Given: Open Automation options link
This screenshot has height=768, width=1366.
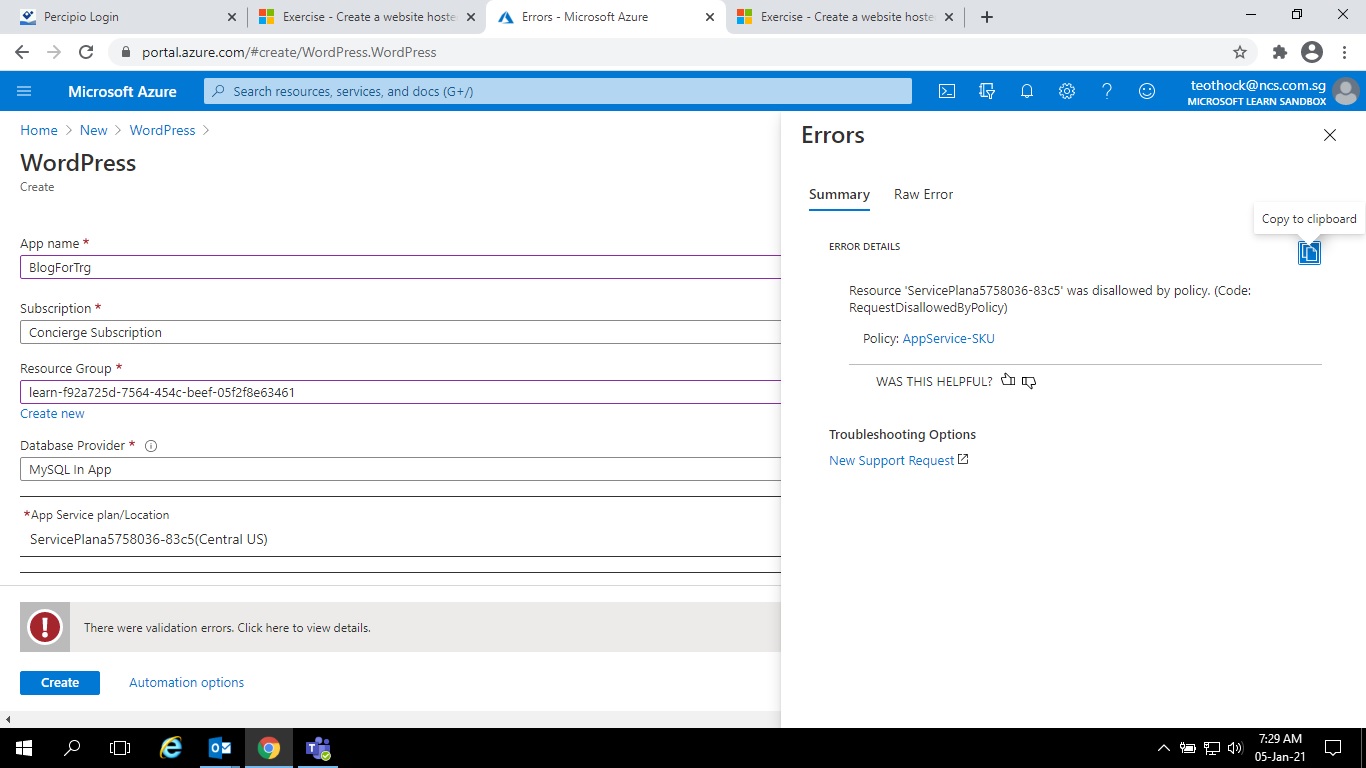Looking at the screenshot, I should coord(186,682).
